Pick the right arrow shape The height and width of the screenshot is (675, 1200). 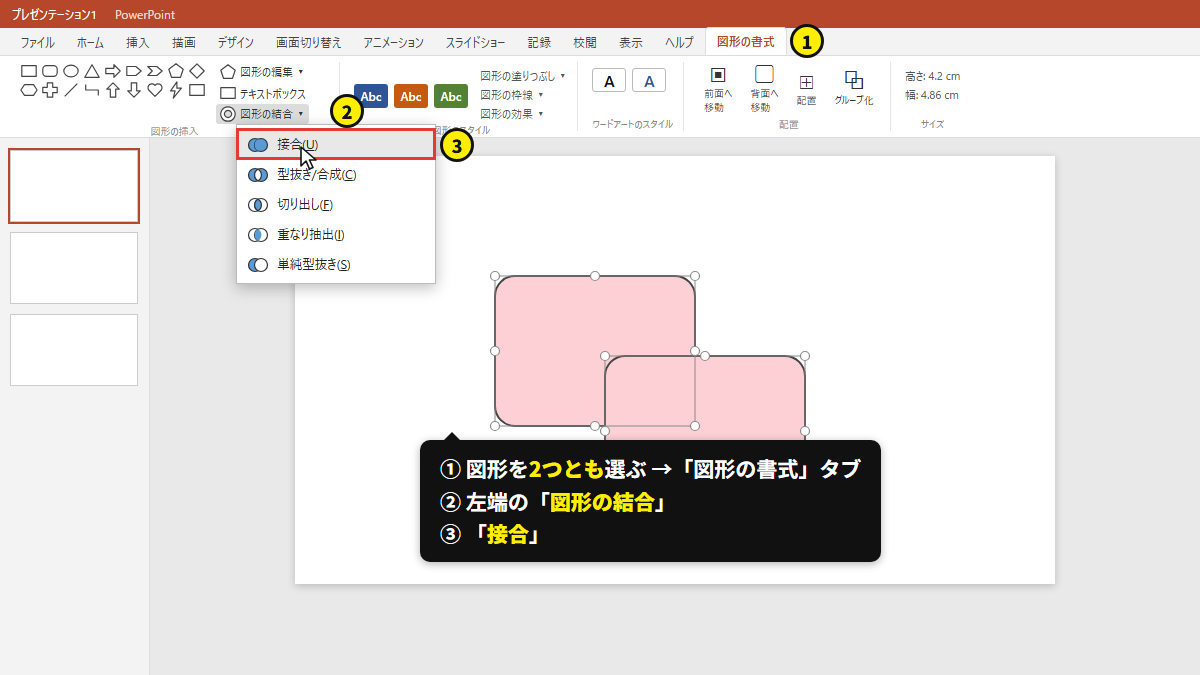[113, 71]
